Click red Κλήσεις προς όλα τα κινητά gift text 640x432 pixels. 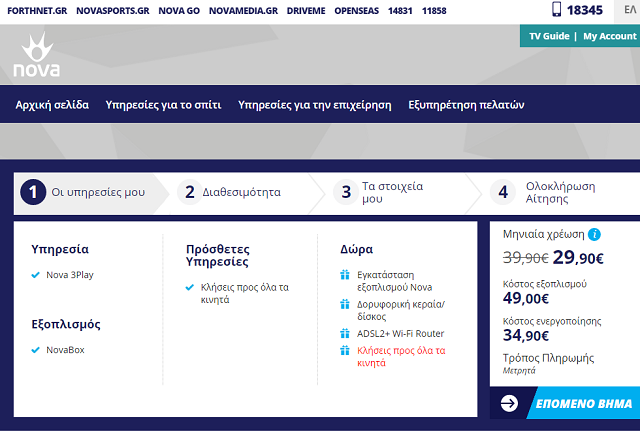(401, 356)
